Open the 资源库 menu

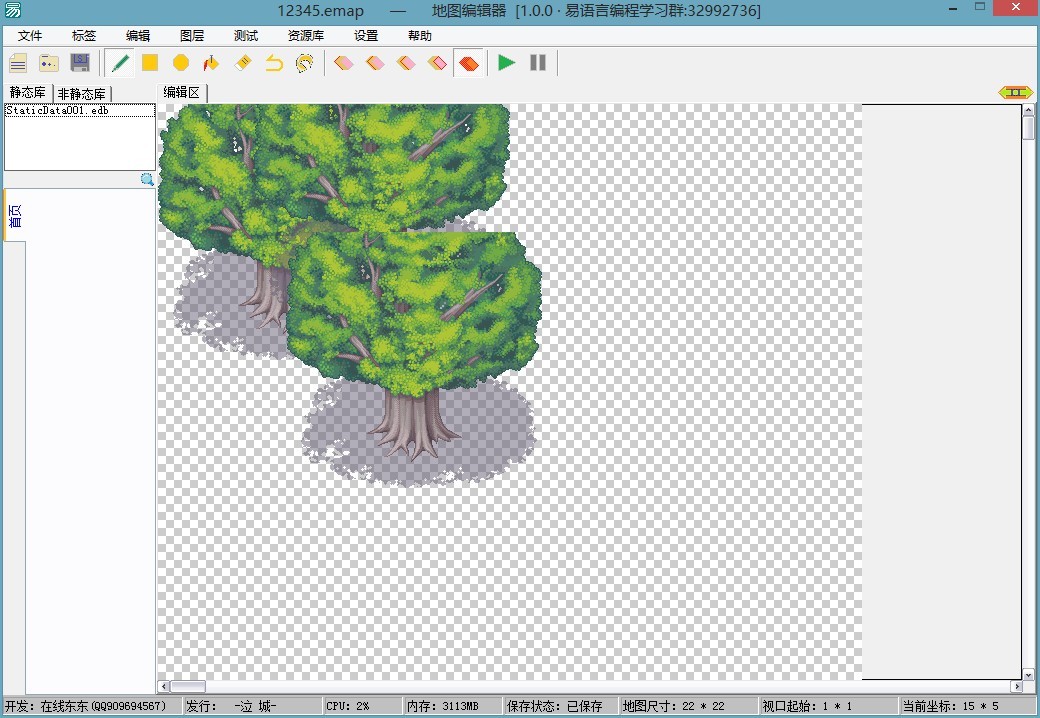(306, 36)
